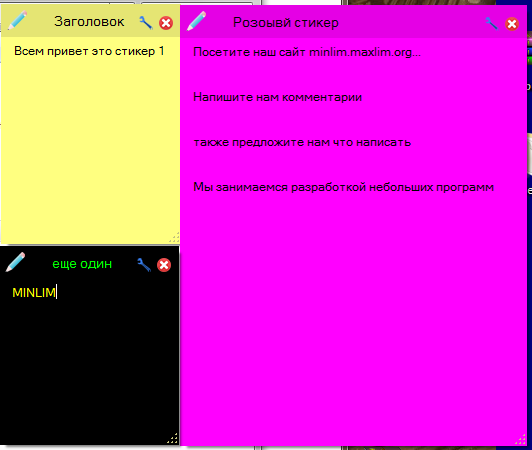Open wrench settings of black sticker

pyautogui.click(x=144, y=265)
